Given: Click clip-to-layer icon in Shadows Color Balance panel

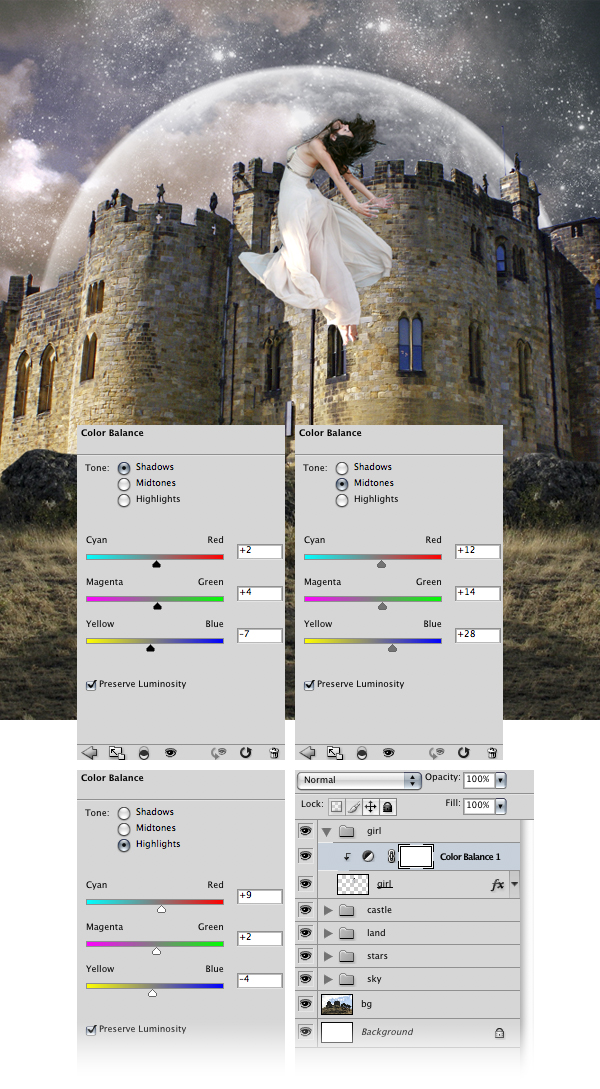Looking at the screenshot, I should [x=144, y=752].
